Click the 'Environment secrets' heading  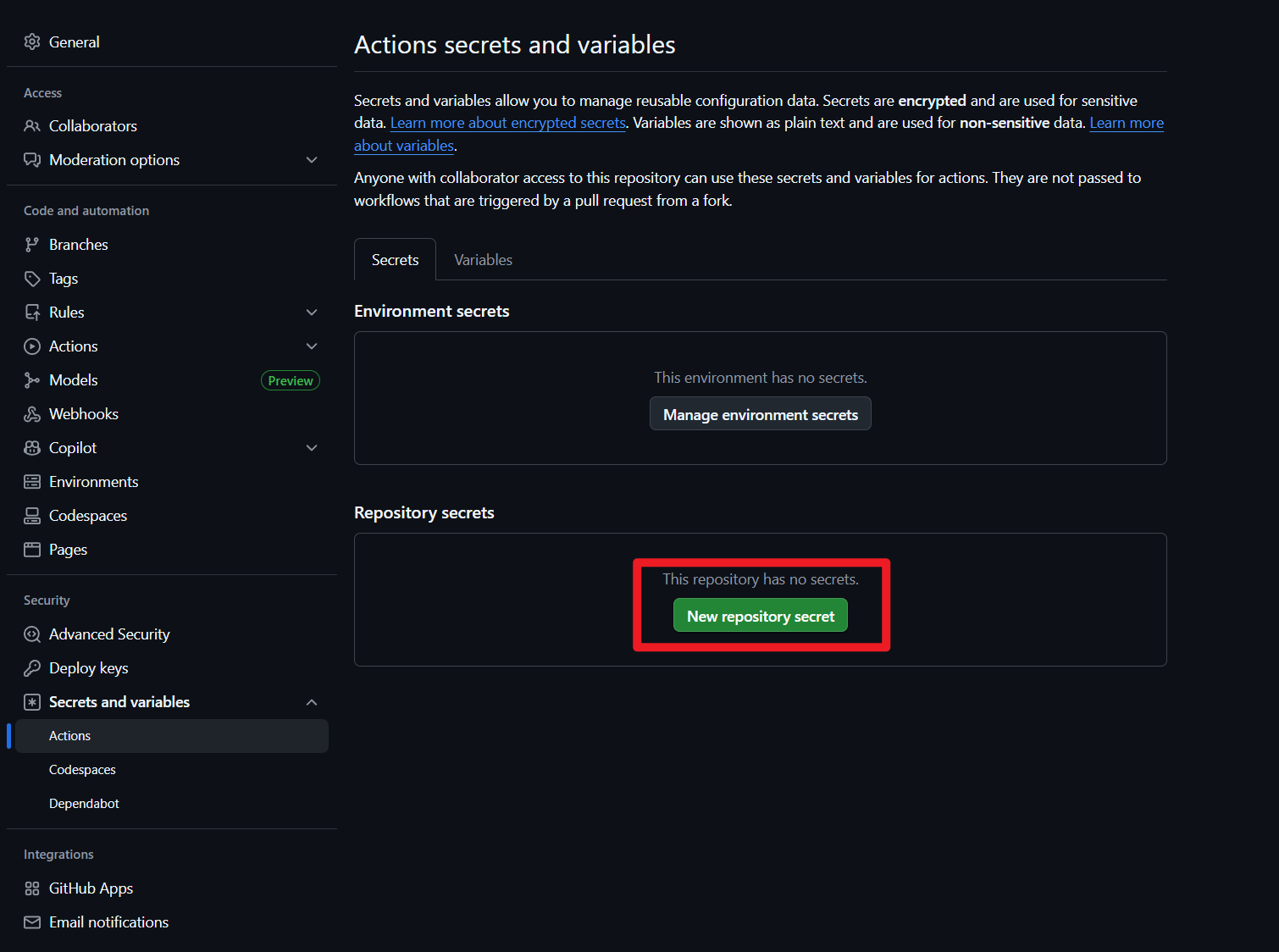tap(432, 311)
